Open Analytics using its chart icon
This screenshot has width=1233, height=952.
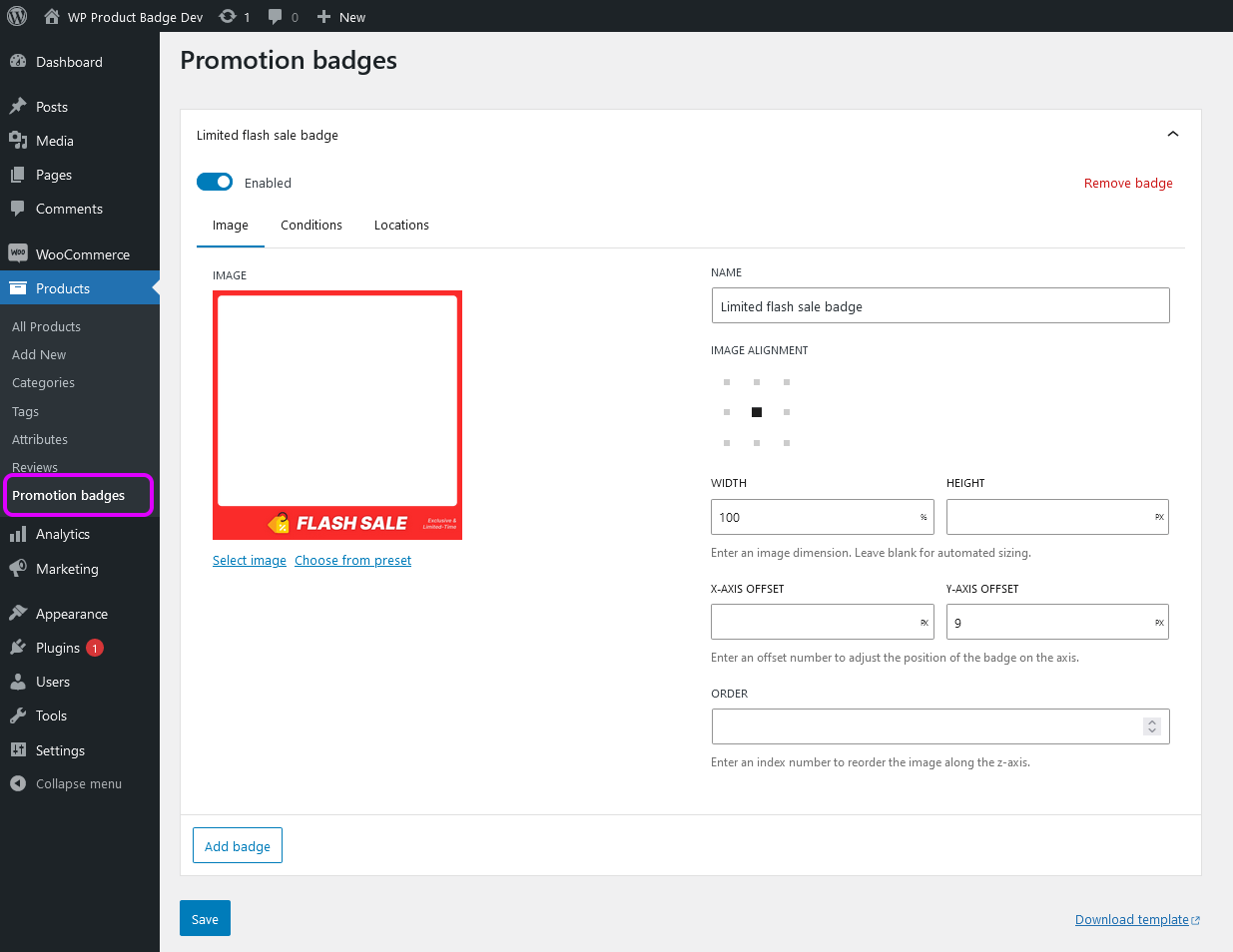21,534
